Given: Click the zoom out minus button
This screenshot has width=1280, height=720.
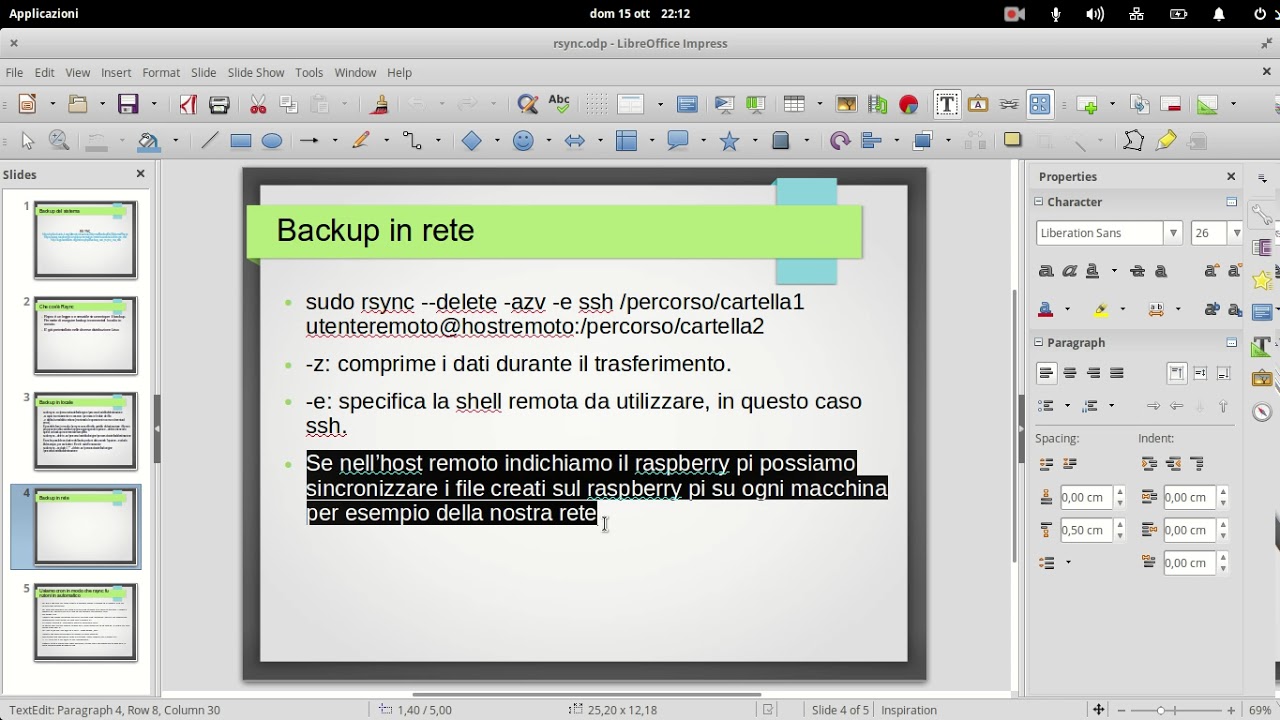Looking at the screenshot, I should pos(1120,710).
